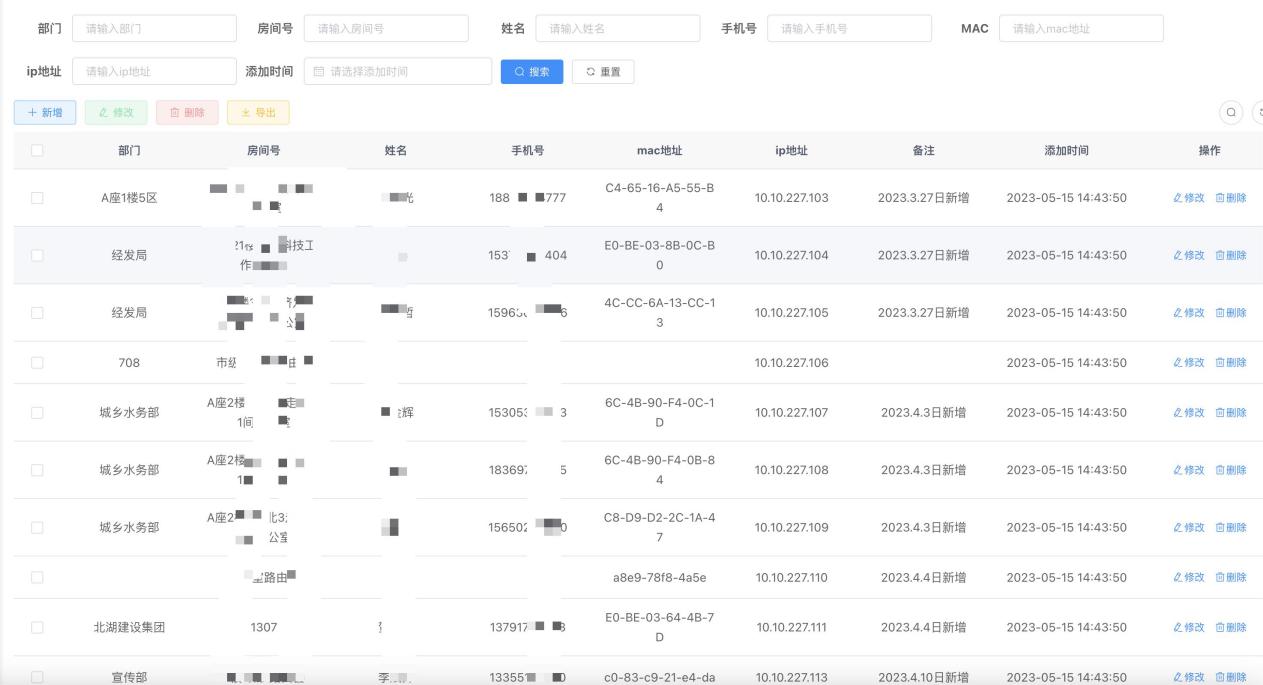1263x685 pixels.
Task: Edit the row with IP 10.10.227.106
Action: click(x=1189, y=363)
